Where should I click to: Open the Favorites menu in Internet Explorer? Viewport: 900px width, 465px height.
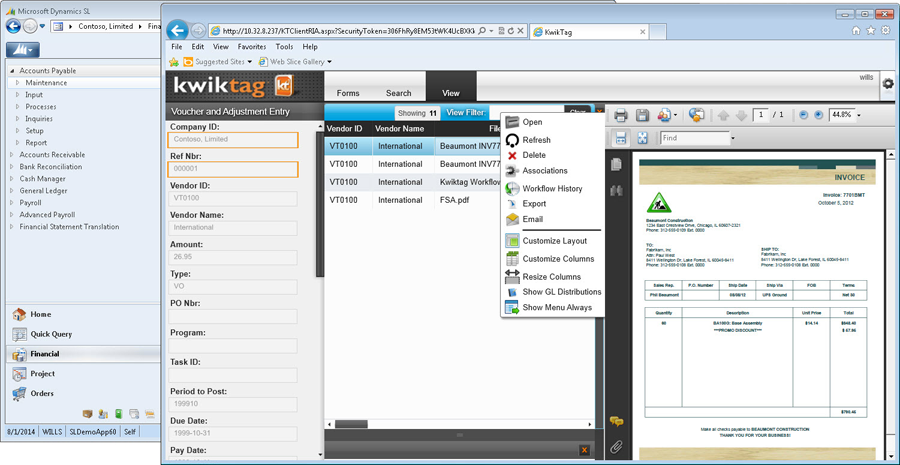click(252, 46)
